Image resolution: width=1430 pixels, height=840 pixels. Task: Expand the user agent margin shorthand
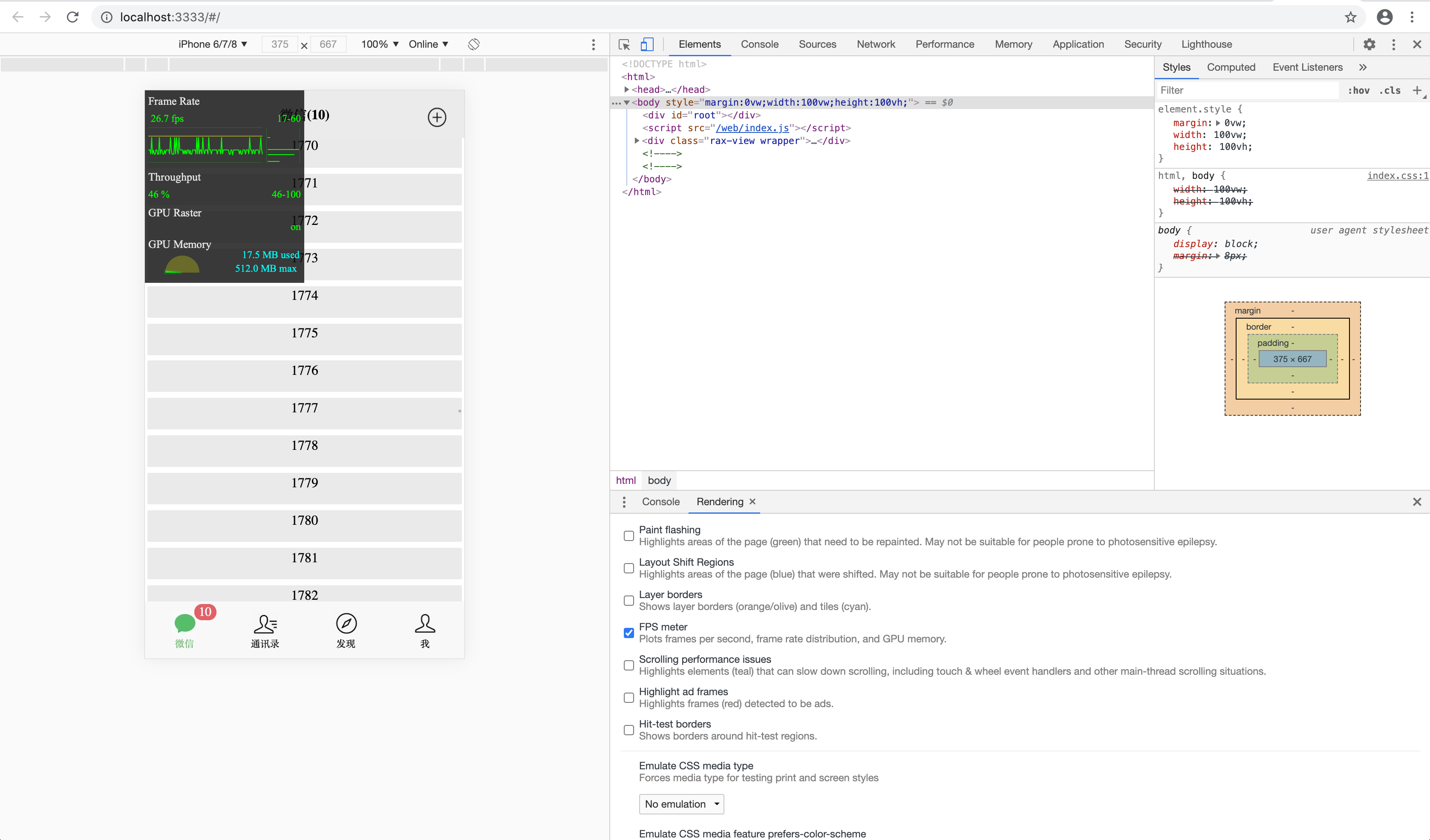(x=1218, y=256)
